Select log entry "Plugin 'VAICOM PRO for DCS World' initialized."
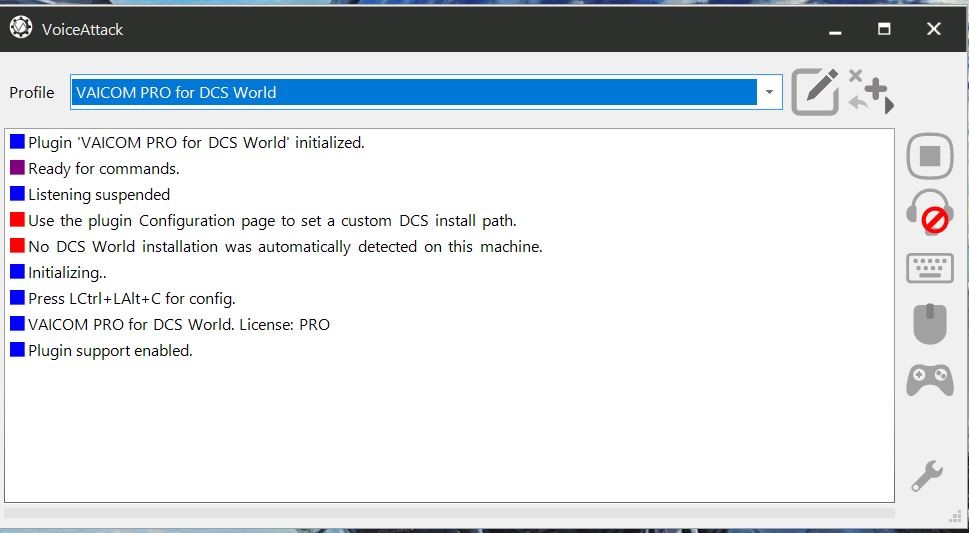 pyautogui.click(x=197, y=143)
